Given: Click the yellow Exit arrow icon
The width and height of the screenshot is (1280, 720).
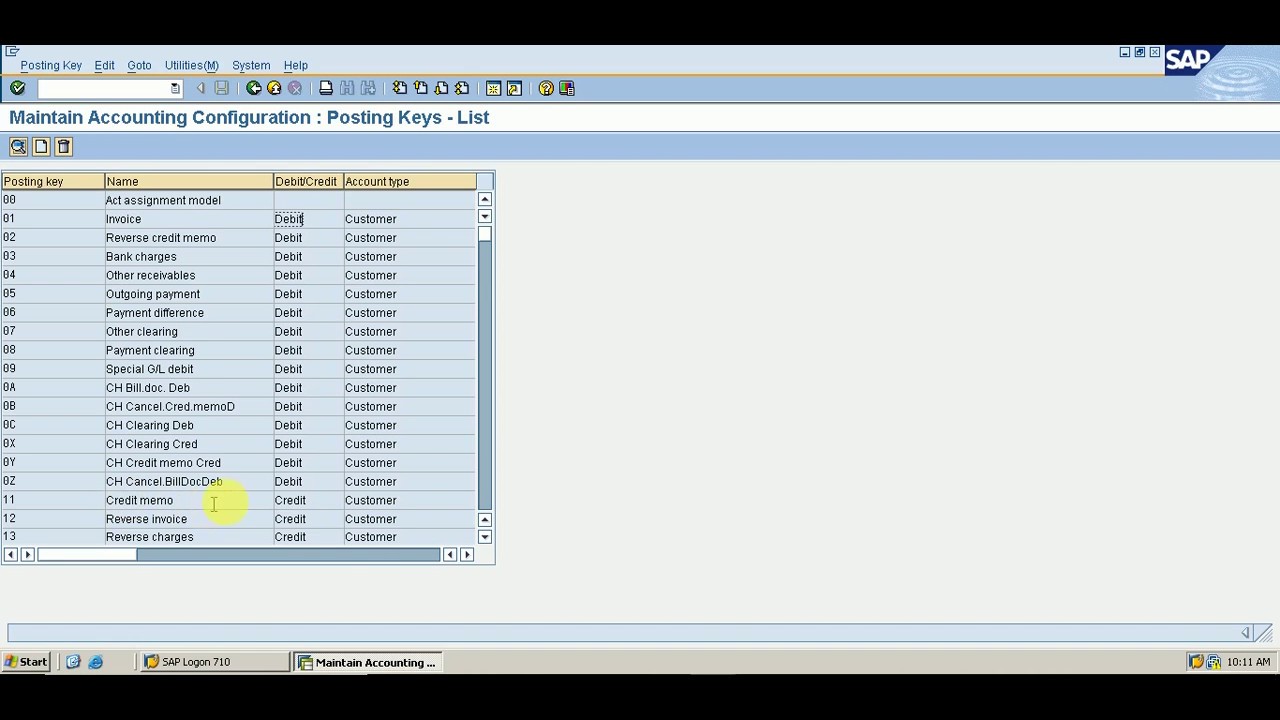Looking at the screenshot, I should coord(274,88).
